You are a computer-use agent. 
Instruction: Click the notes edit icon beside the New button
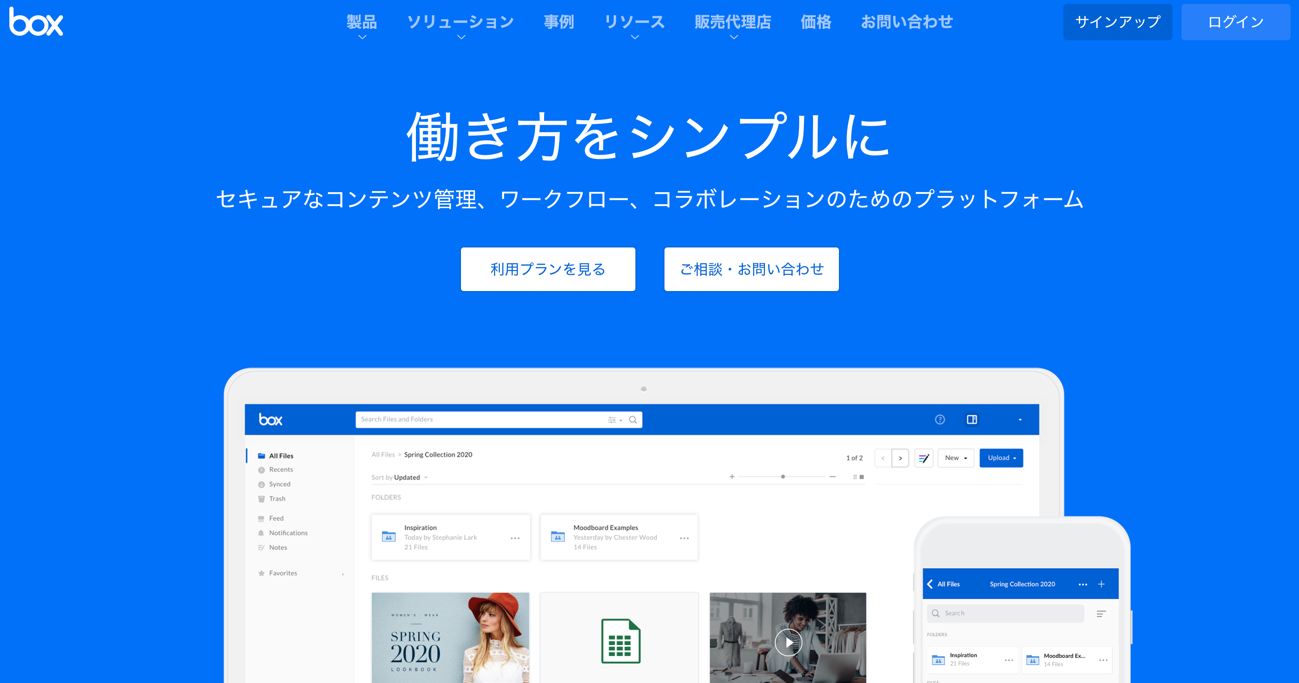tap(924, 458)
